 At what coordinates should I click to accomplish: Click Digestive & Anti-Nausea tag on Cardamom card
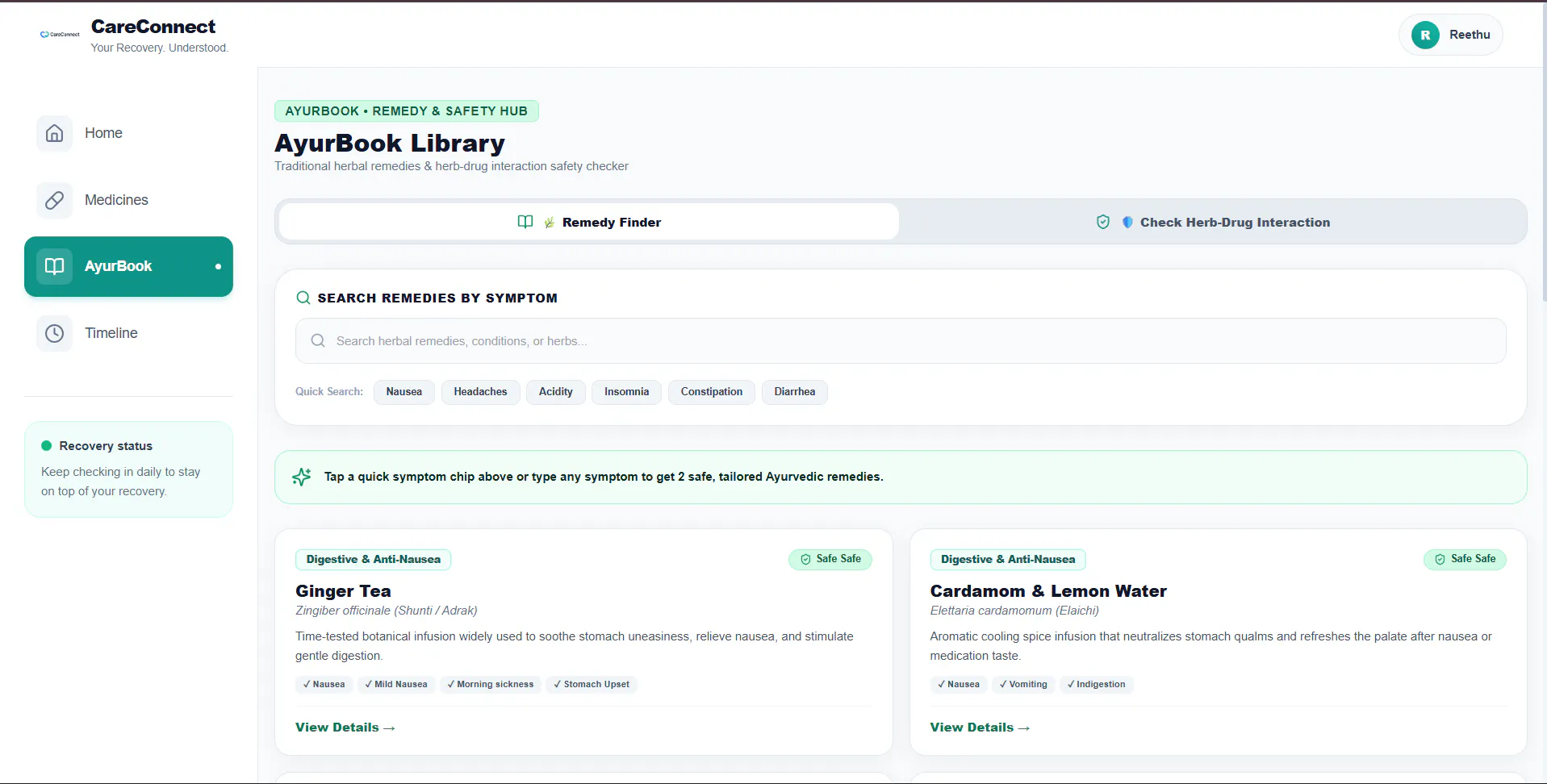point(1008,559)
